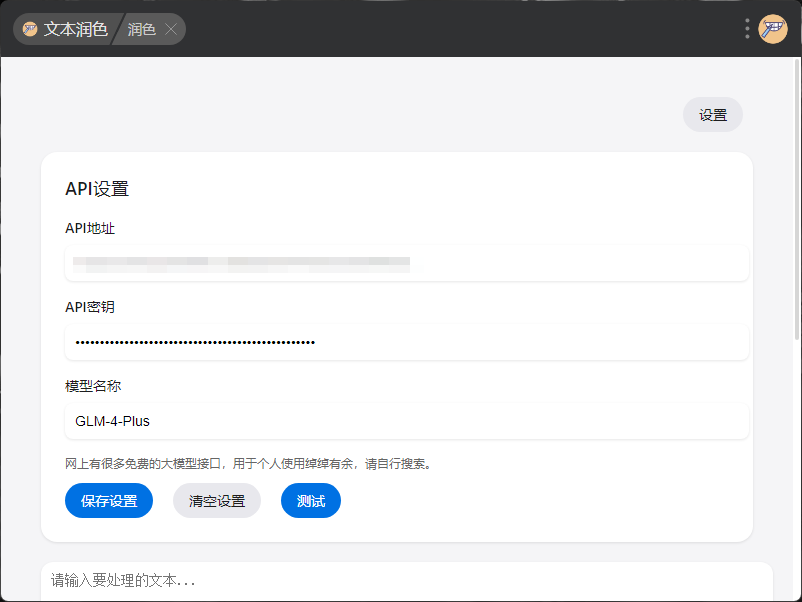Click the 模型名称 label

[93, 386]
